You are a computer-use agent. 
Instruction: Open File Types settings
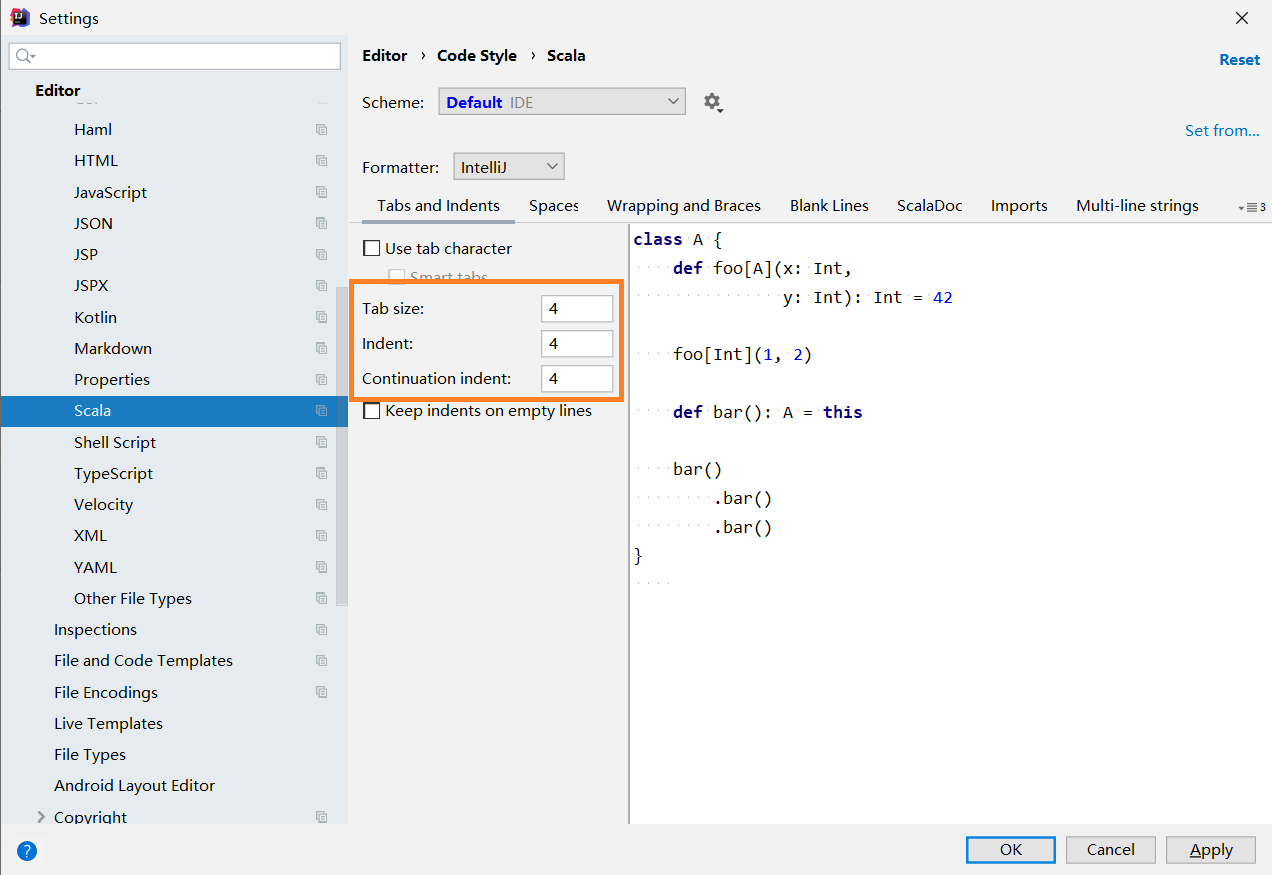pyautogui.click(x=90, y=754)
